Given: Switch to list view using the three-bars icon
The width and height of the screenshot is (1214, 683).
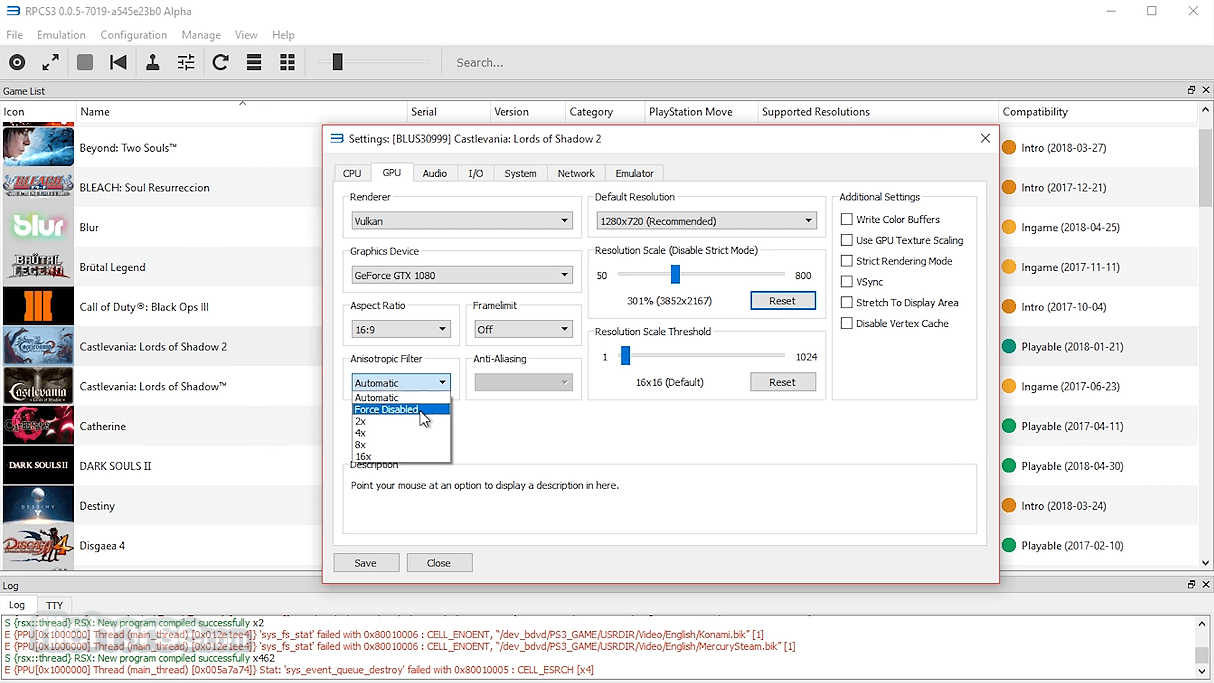Looking at the screenshot, I should pyautogui.click(x=254, y=62).
